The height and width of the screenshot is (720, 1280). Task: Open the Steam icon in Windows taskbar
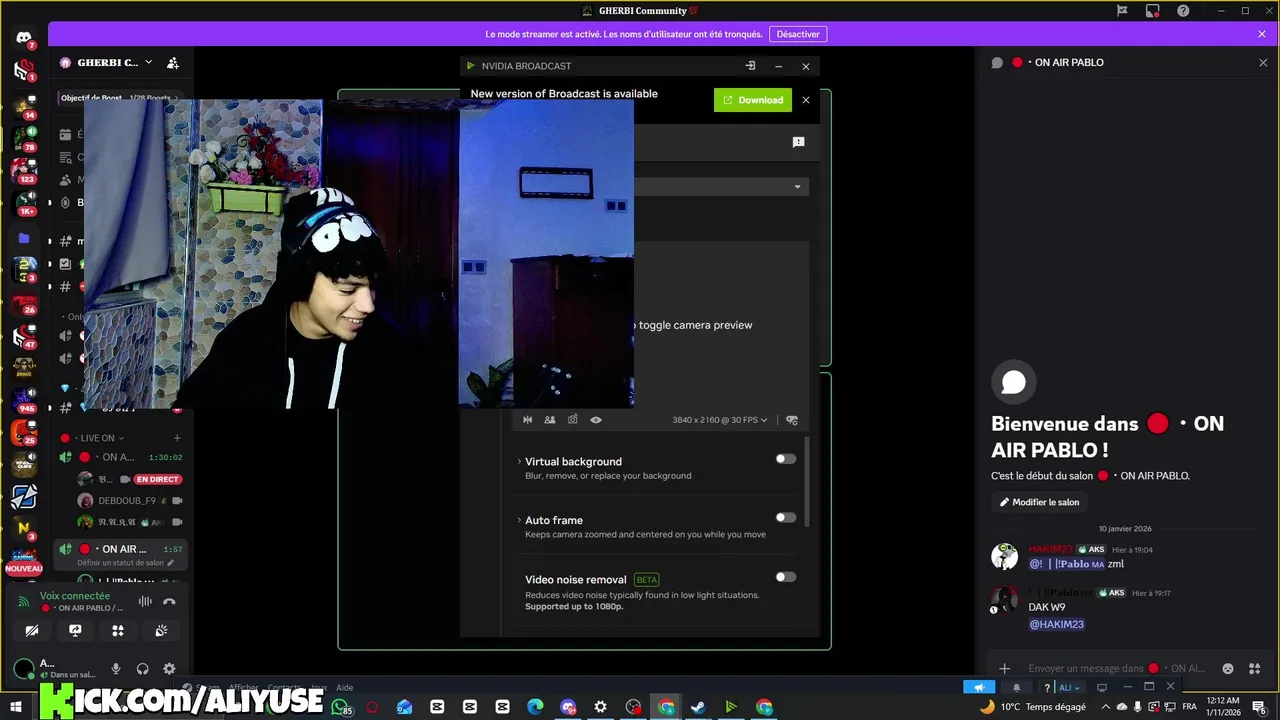coord(698,707)
